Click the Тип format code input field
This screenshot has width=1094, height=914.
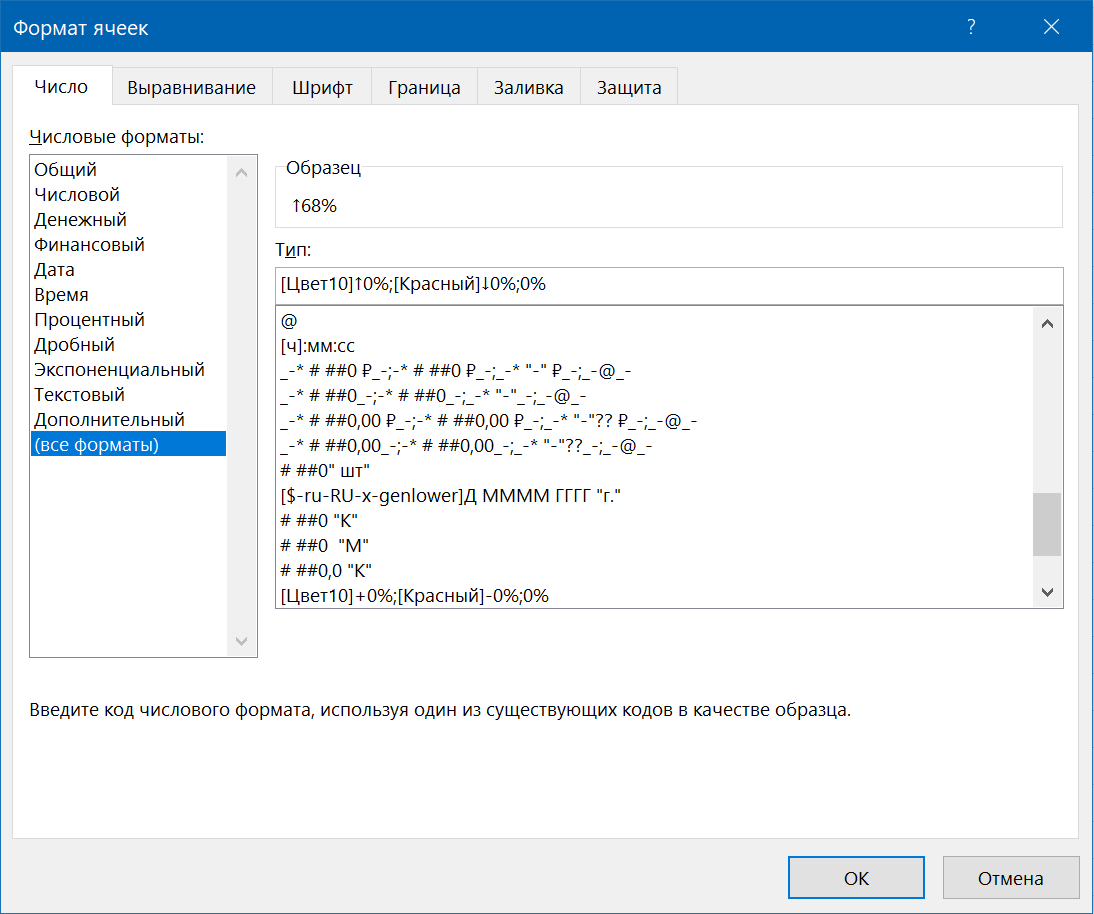[x=669, y=285]
